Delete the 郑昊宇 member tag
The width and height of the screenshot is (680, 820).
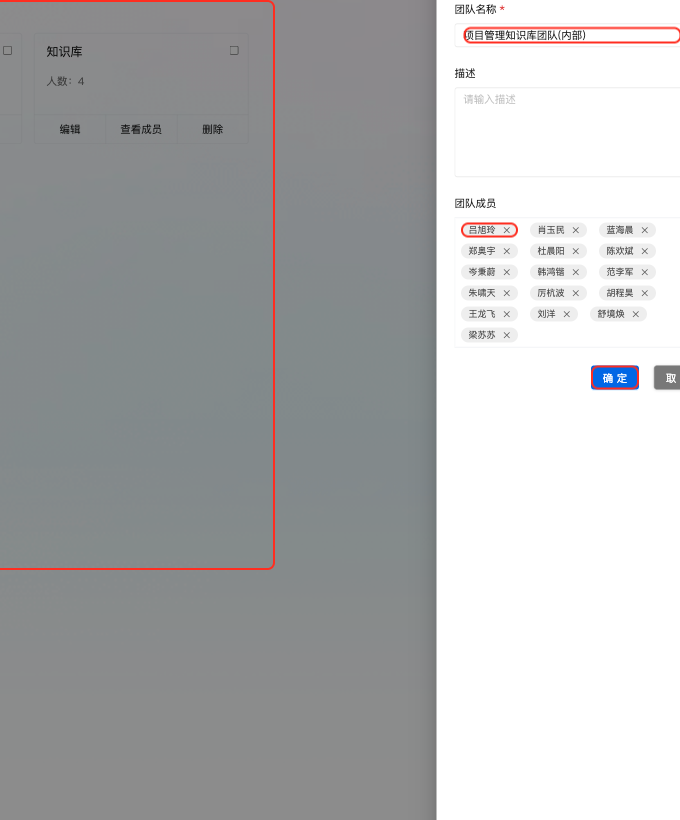[507, 251]
